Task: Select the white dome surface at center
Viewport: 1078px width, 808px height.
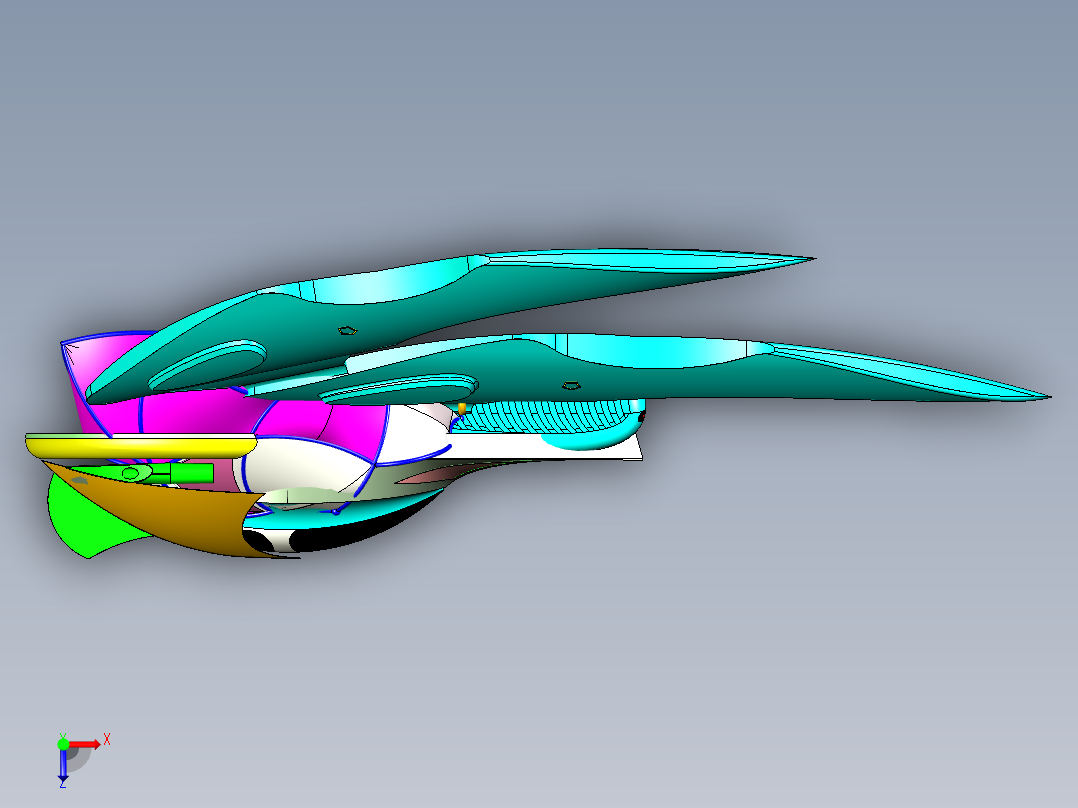Action: click(x=300, y=468)
